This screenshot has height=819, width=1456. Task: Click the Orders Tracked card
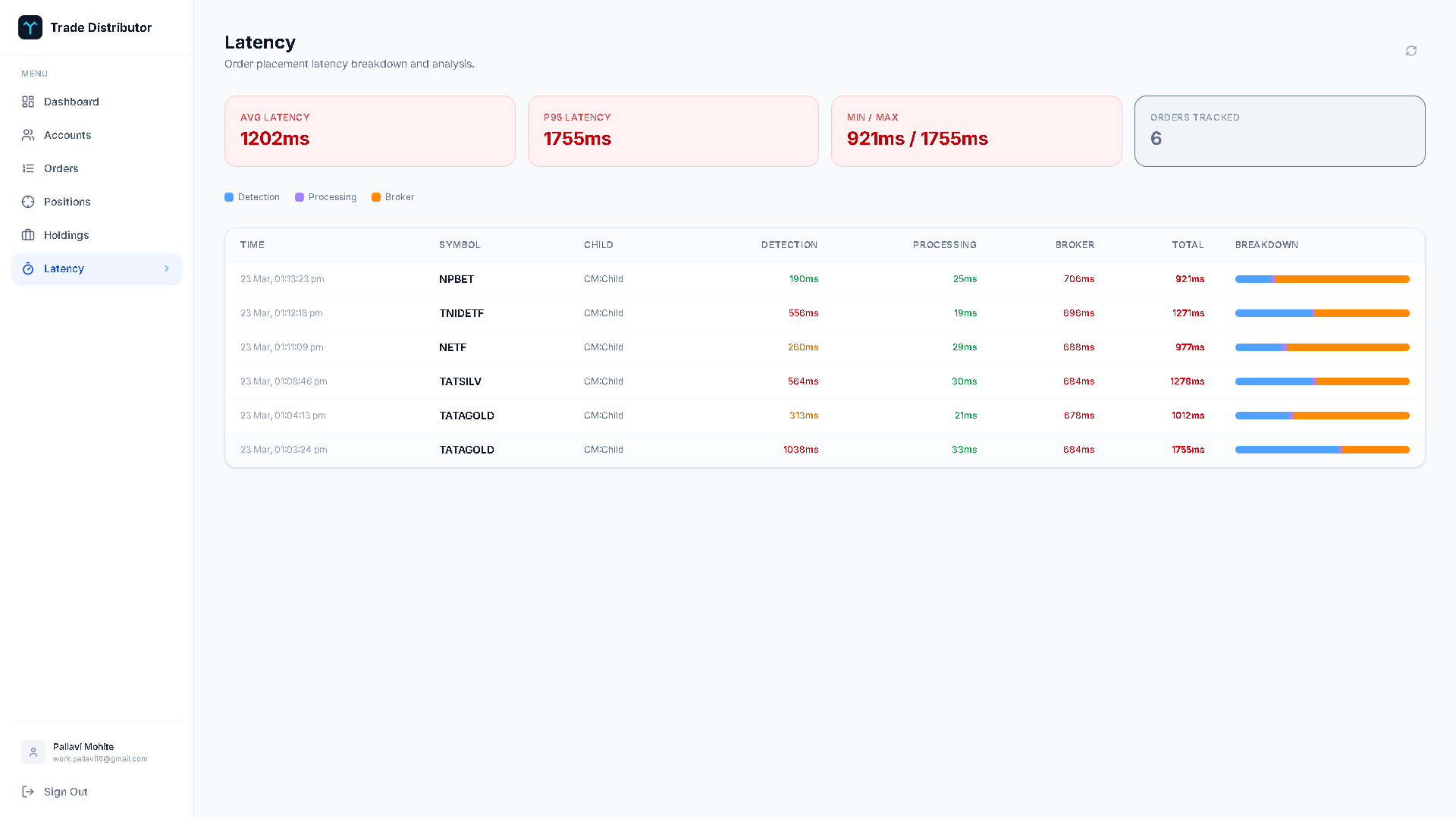click(1279, 131)
